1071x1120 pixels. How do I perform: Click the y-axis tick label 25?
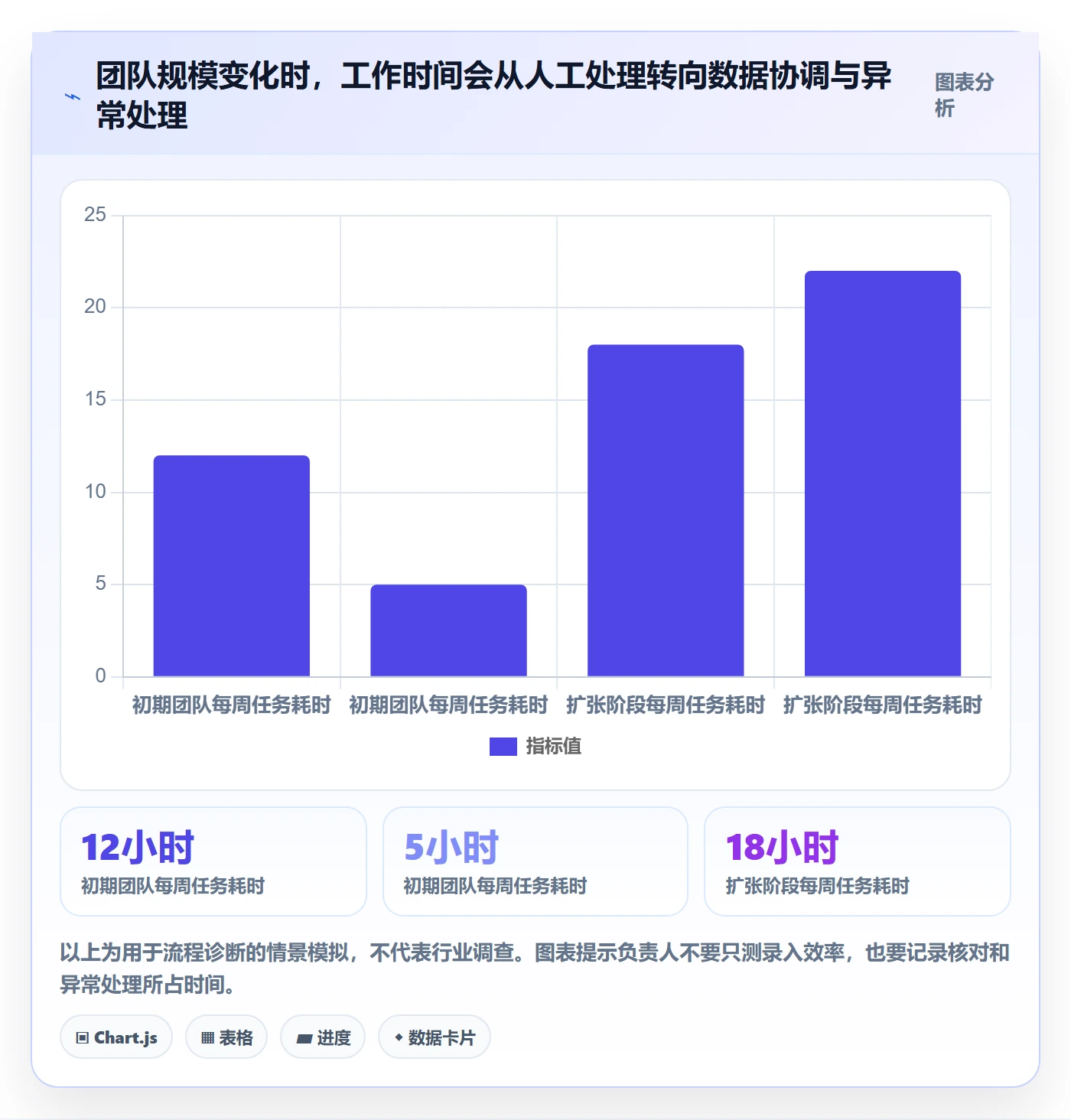point(96,215)
